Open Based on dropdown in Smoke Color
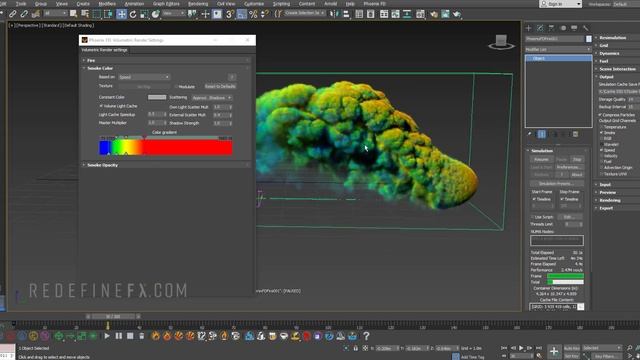This screenshot has width=640, height=360. tap(144, 77)
